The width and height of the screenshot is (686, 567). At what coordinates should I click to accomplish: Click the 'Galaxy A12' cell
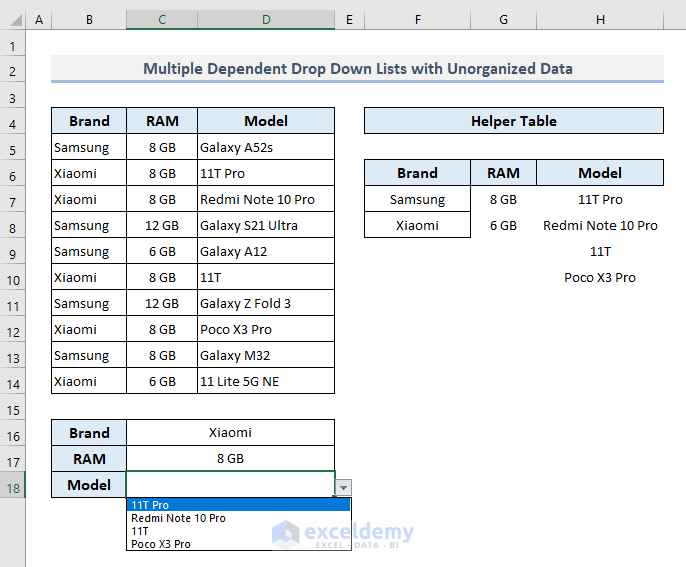266,251
